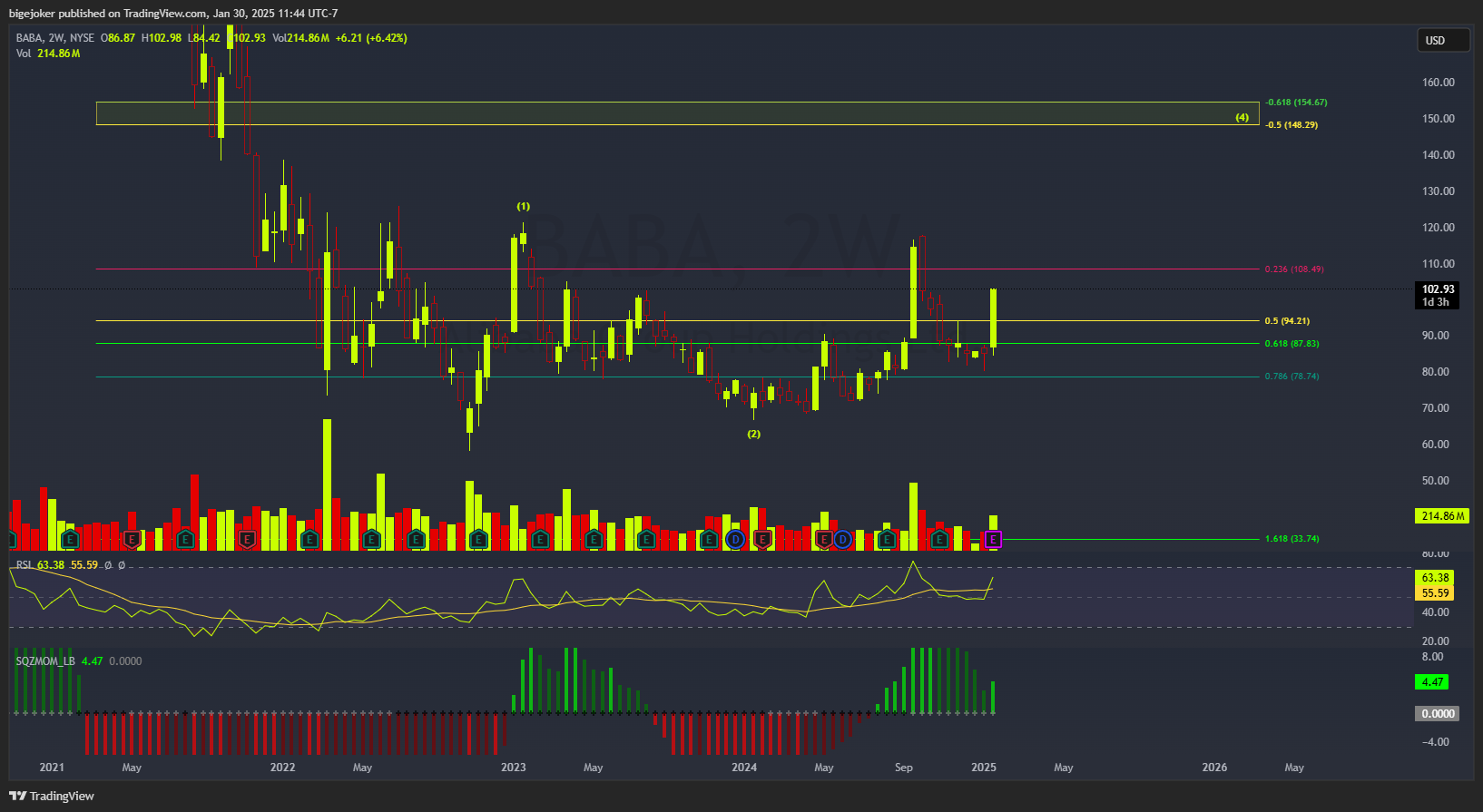Open the green earnings marker at August 2021
The image size is (1483, 812).
pyautogui.click(x=185, y=540)
